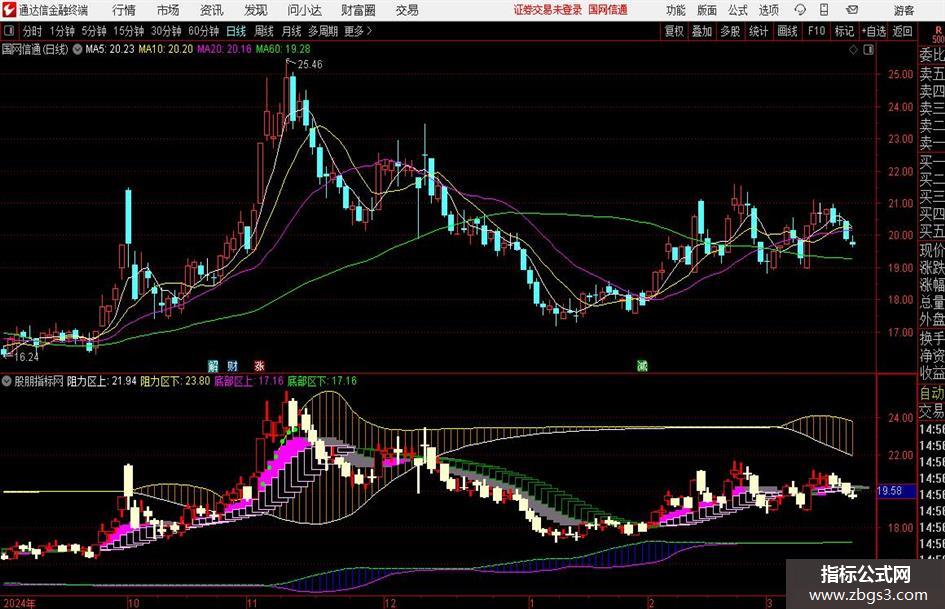This screenshot has height=609, width=945.
Task: Open the 功能 menu
Action: [676, 10]
